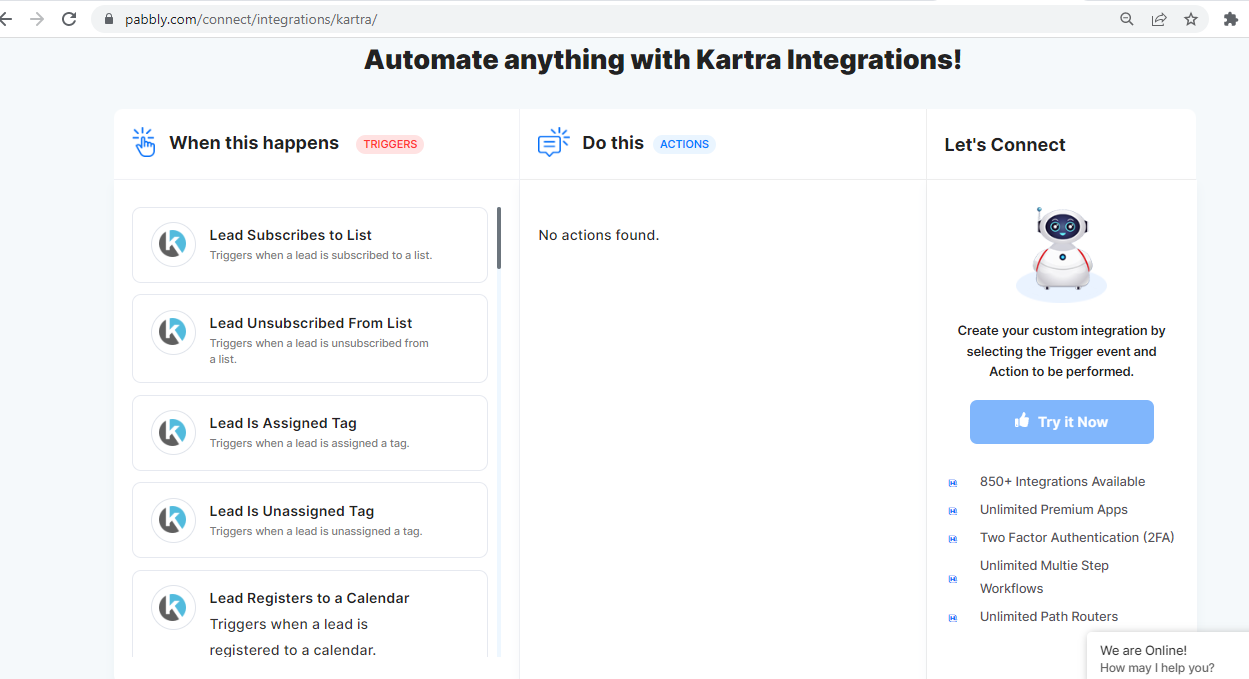Click the zoom magnifier icon in address bar

pos(1127,19)
